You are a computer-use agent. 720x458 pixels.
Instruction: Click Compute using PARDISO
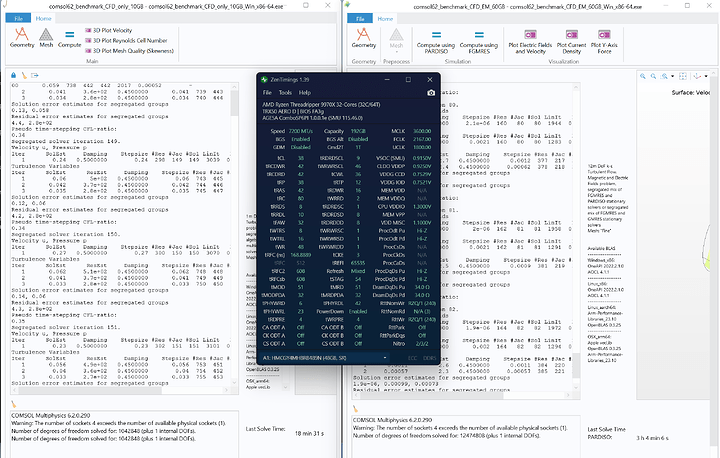(x=436, y=41)
